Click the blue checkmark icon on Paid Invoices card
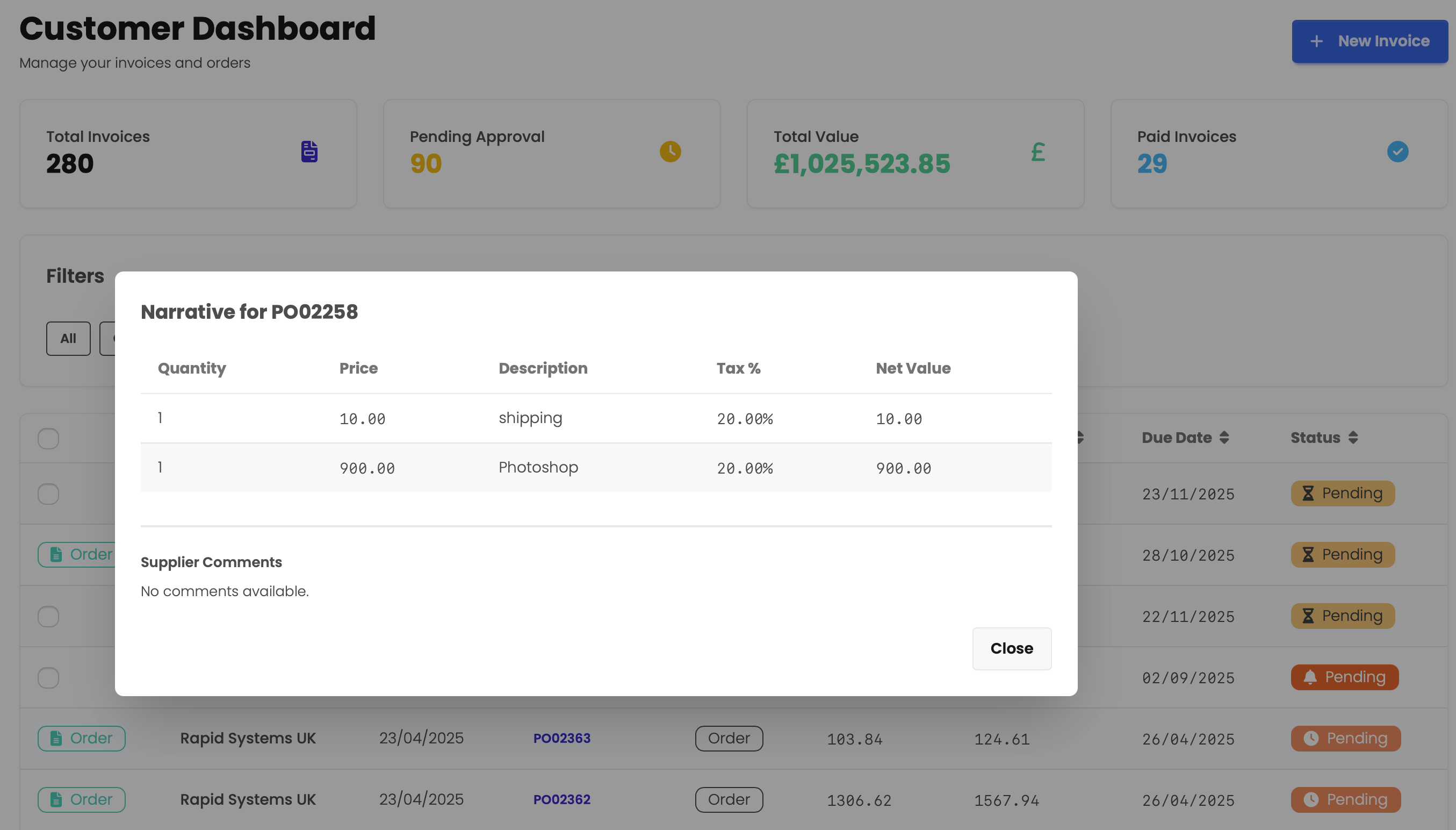 tap(1397, 151)
